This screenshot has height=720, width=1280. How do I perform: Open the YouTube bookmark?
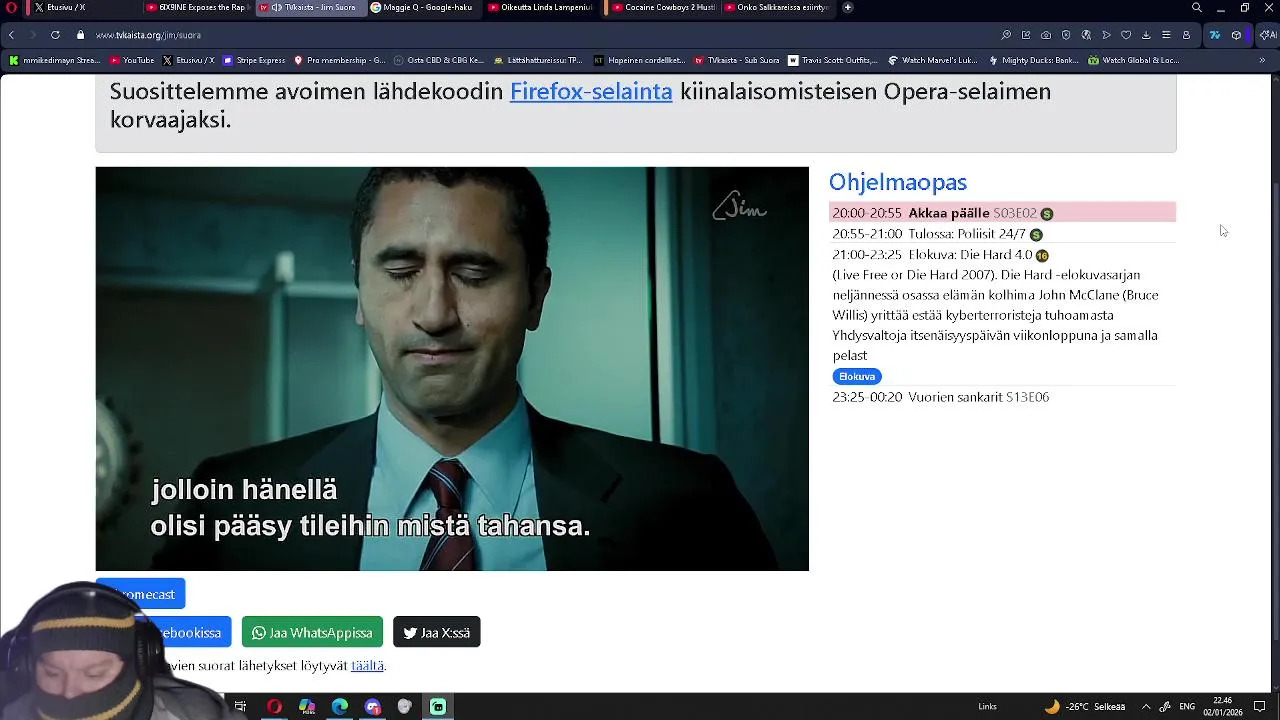point(132,60)
